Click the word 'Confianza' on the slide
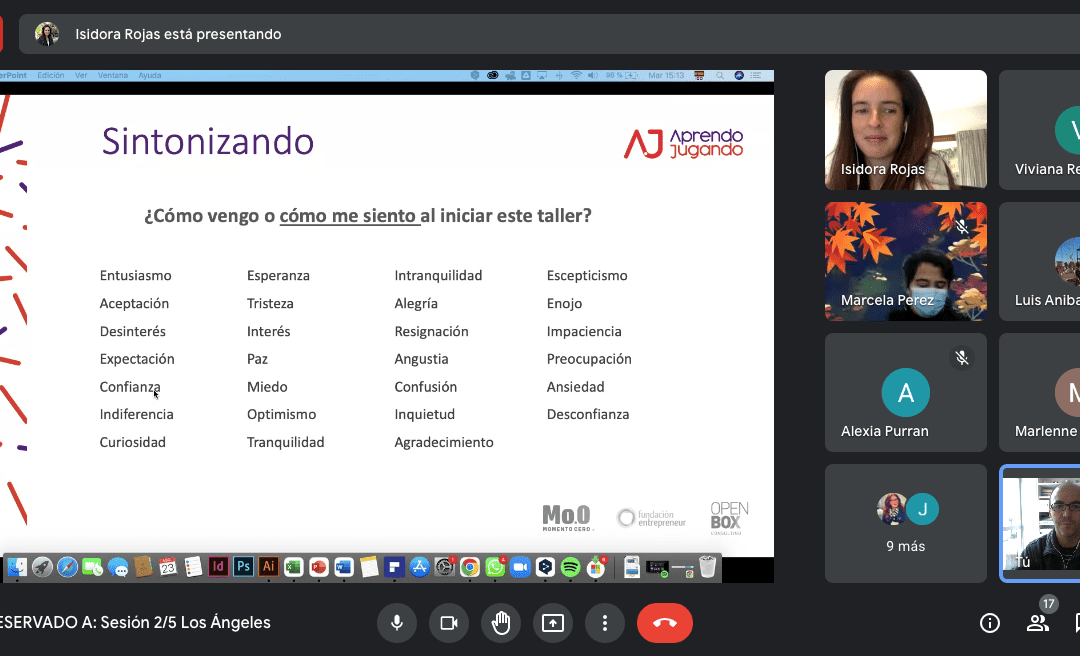This screenshot has width=1080, height=656. click(130, 387)
